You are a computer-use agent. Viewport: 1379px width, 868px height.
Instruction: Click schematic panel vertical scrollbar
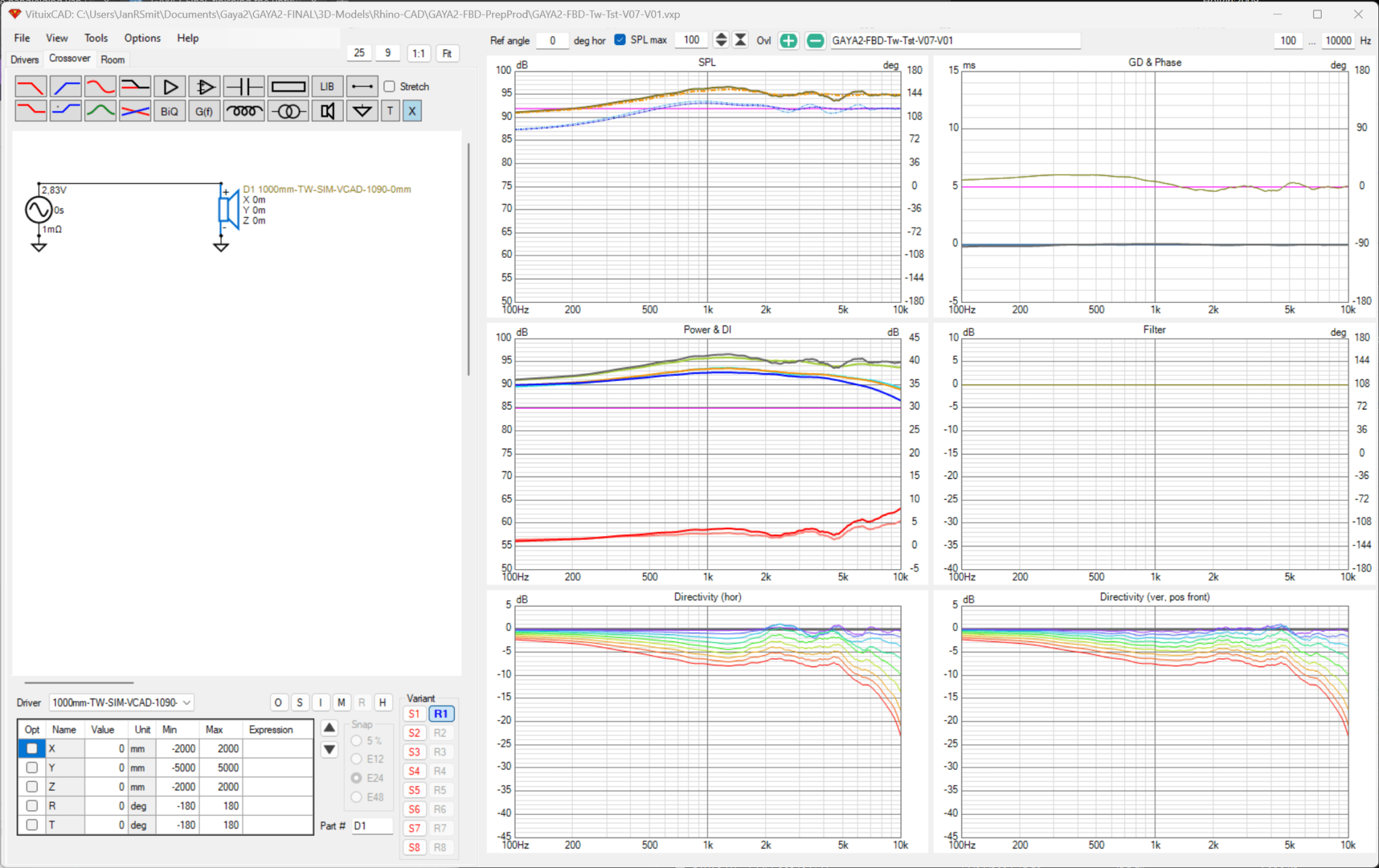[468, 259]
